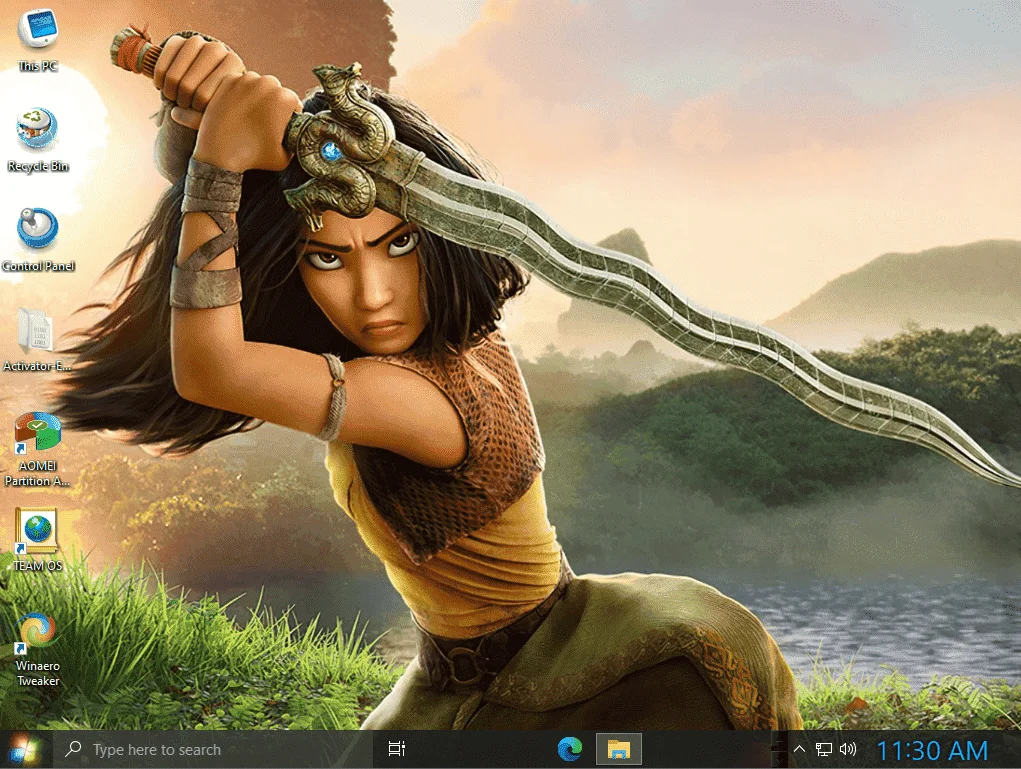1021x769 pixels.
Task: Click the 11:30 AM taskbar clock
Action: 932,751
